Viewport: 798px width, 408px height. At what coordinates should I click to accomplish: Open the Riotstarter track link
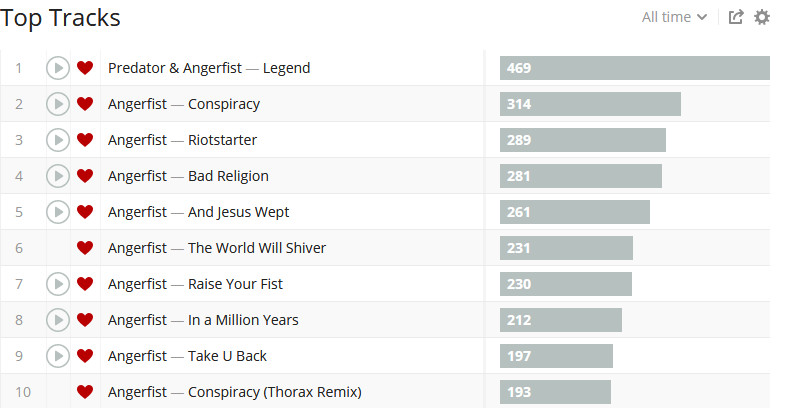pyautogui.click(x=222, y=140)
